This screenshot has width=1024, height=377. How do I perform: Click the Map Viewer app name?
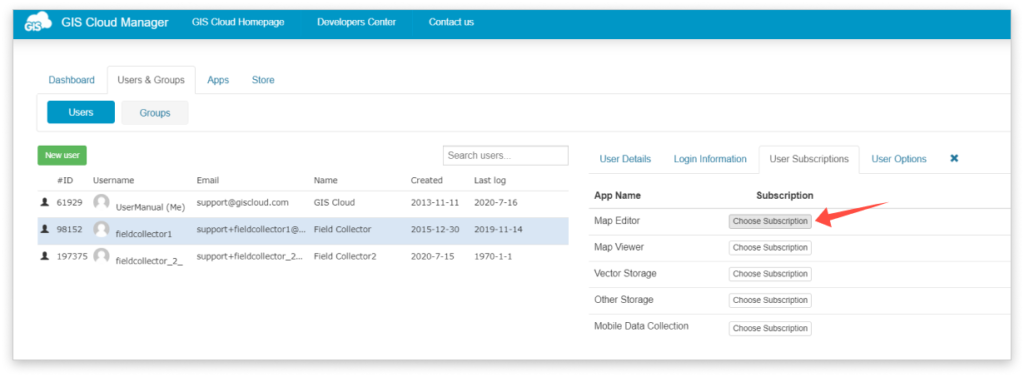pyautogui.click(x=619, y=247)
